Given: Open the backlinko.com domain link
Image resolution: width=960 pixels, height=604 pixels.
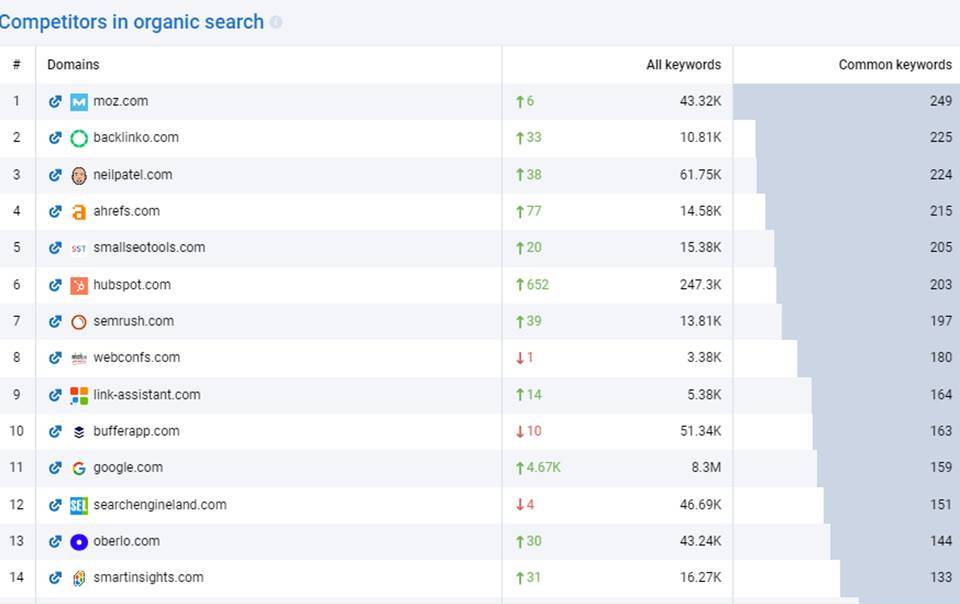Looking at the screenshot, I should [135, 138].
